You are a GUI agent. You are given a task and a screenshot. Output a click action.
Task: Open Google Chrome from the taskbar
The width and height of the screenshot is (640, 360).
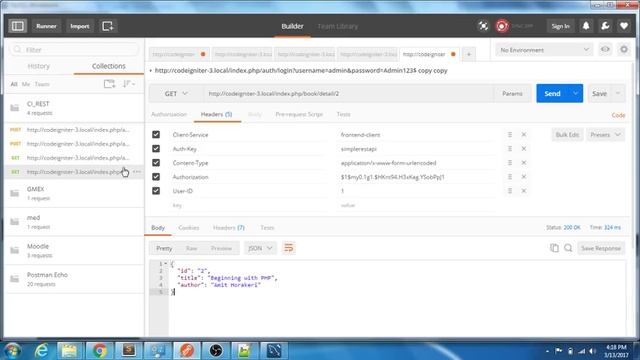[99, 350]
